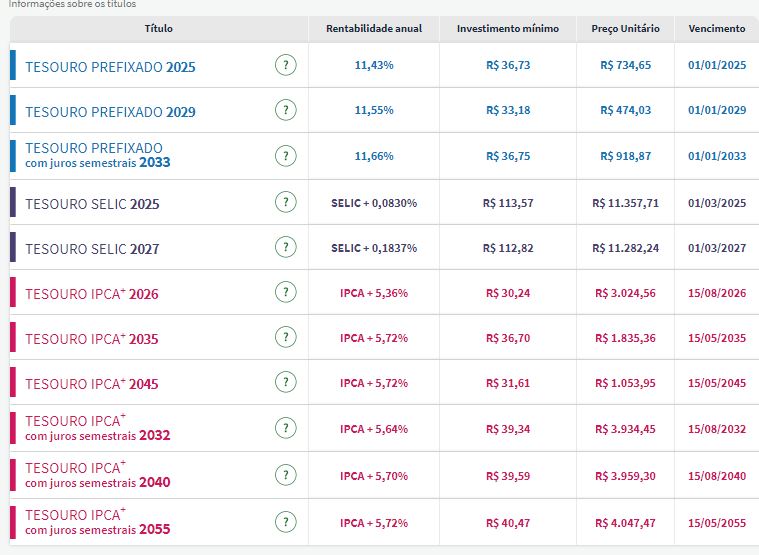Open help icon beside Tesouro Prefixado 2029
The image size is (759, 555).
click(286, 111)
